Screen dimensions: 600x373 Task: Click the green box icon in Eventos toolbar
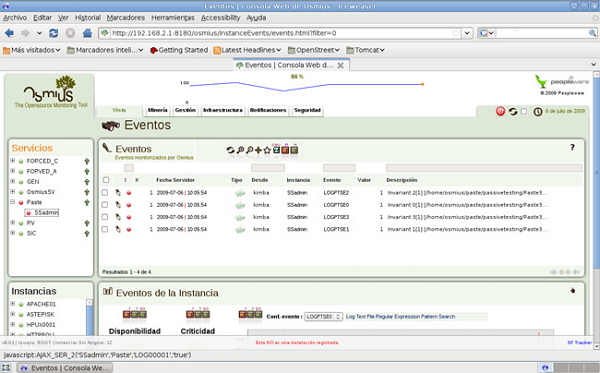coord(294,150)
